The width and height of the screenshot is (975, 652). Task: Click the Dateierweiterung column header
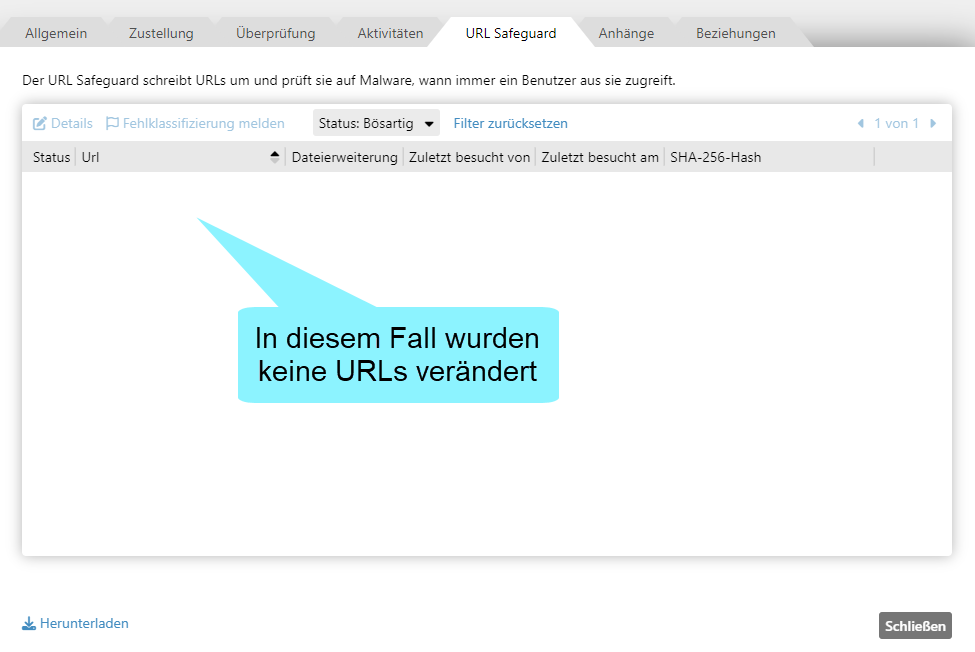(344, 157)
